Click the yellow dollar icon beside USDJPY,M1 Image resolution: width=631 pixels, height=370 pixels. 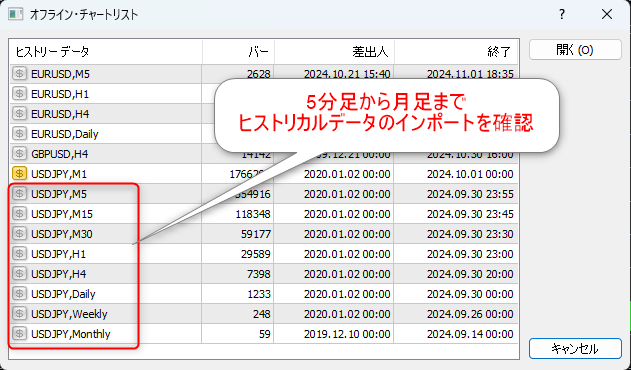[x=19, y=174]
